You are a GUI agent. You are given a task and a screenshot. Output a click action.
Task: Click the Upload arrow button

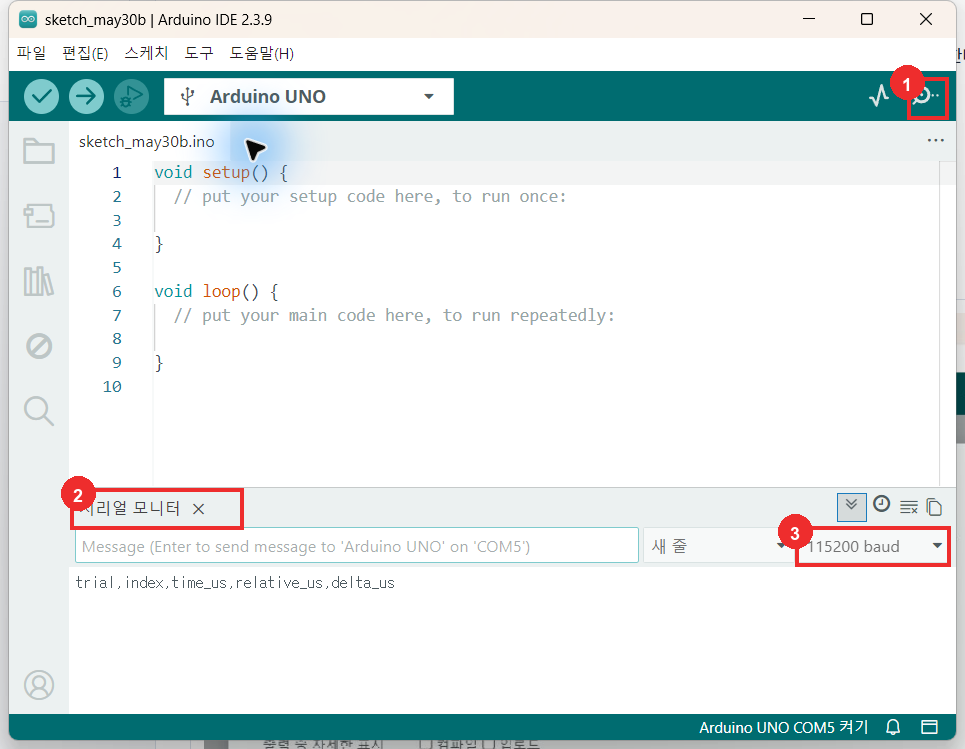pyautogui.click(x=86, y=97)
